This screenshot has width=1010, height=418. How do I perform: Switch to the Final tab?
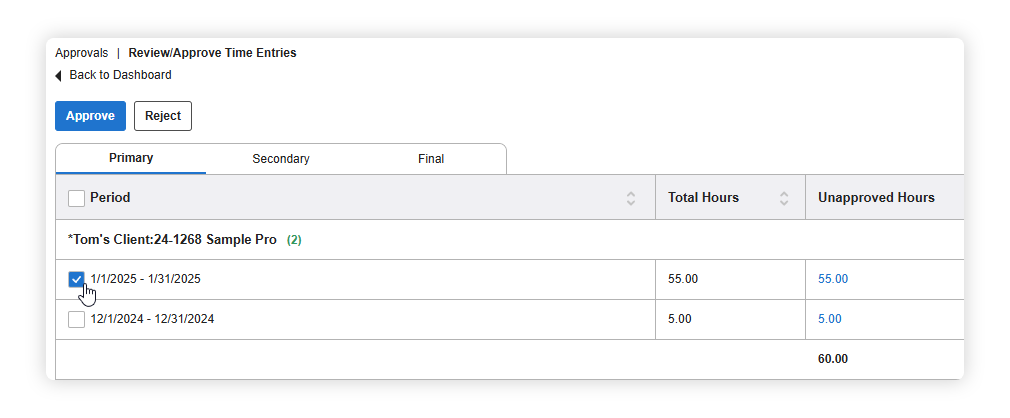(431, 159)
